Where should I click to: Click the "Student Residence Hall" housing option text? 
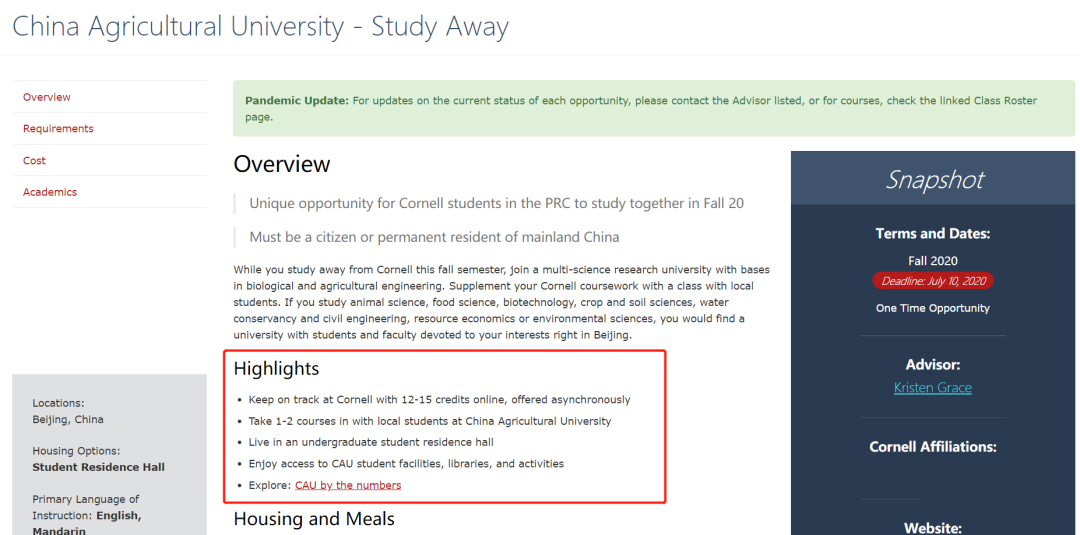[98, 467]
